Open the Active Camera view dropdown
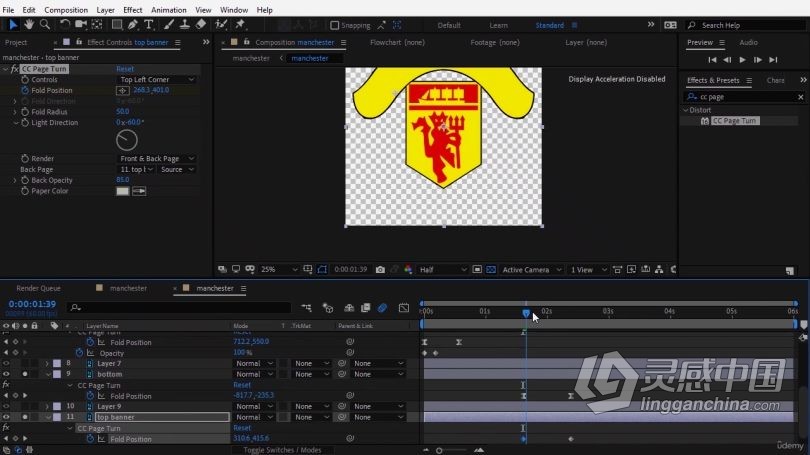Screen dimensions: 810x455 tap(532, 270)
